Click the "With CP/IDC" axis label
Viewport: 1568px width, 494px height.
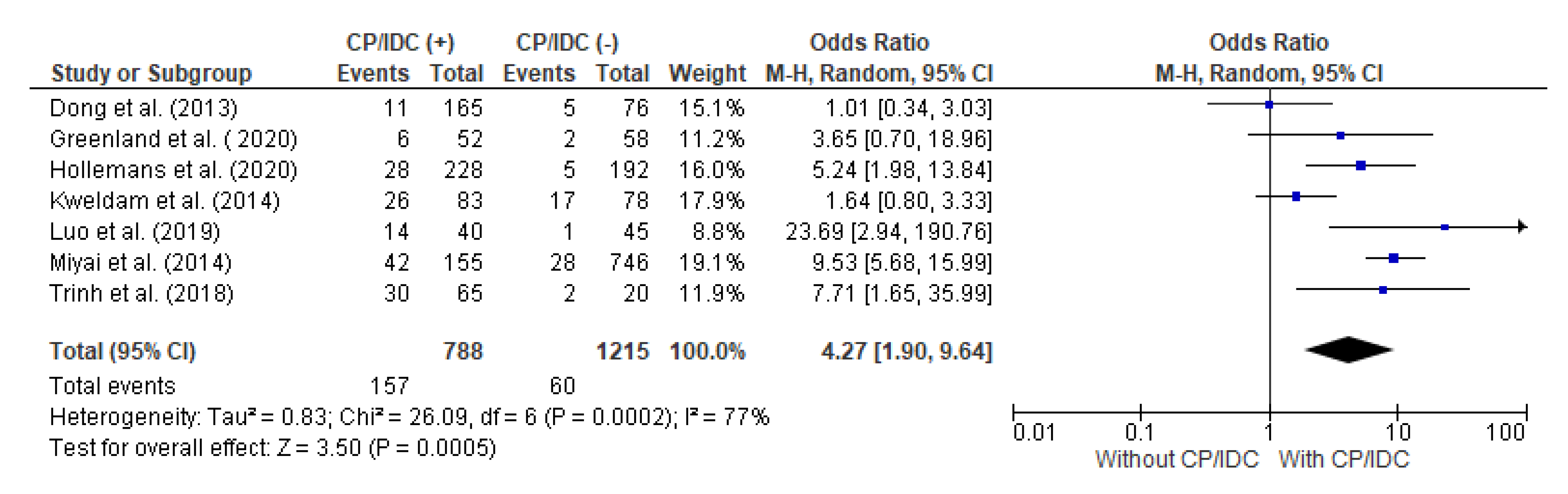click(1344, 459)
